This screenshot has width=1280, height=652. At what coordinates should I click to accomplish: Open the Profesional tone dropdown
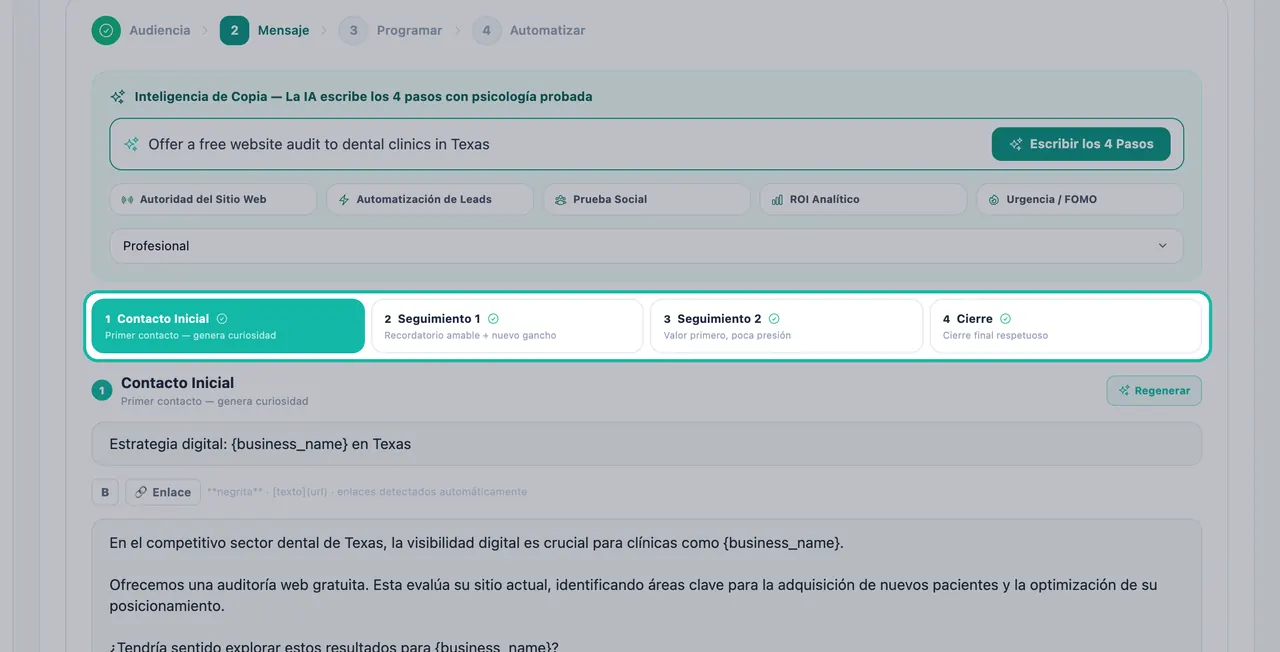pyautogui.click(x=646, y=246)
